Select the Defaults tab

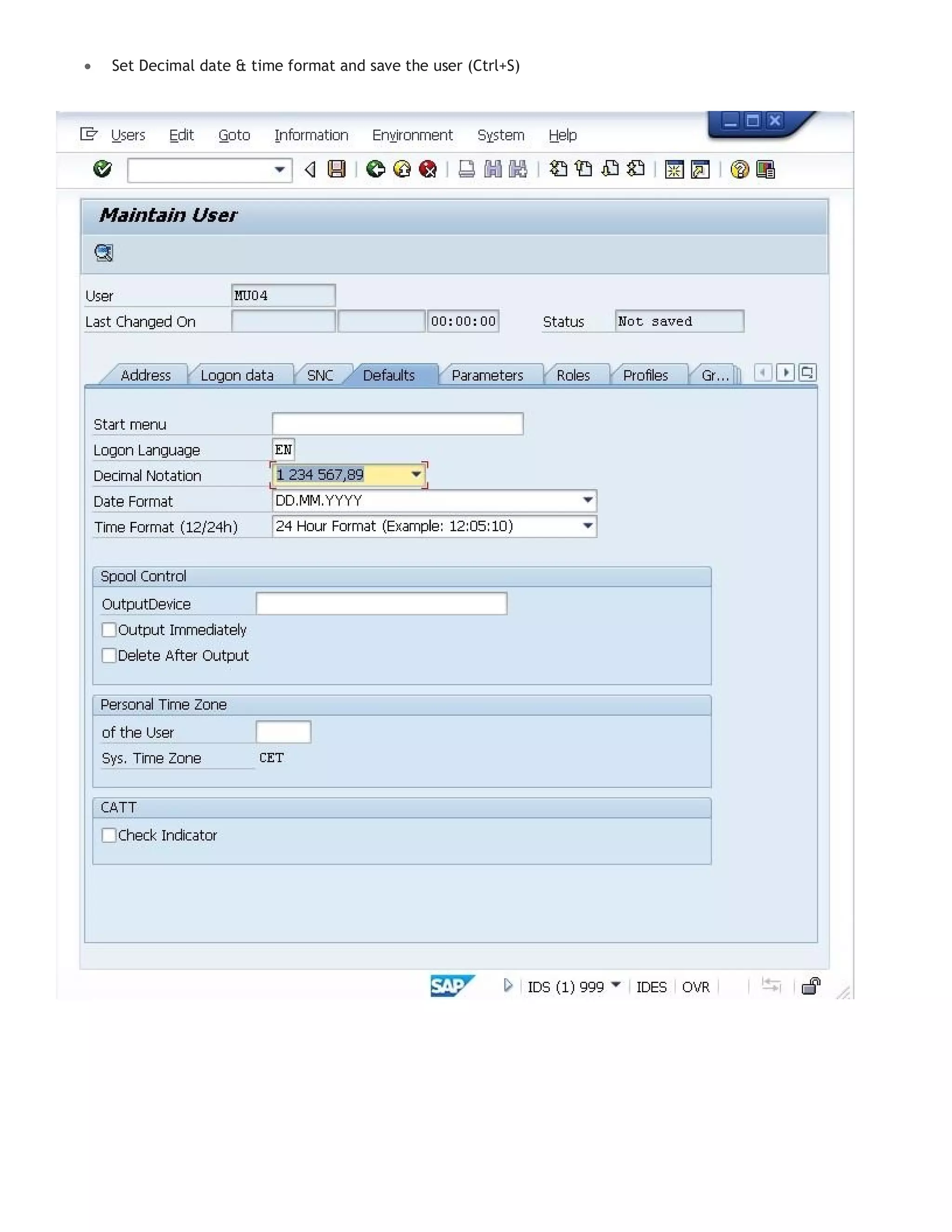389,375
